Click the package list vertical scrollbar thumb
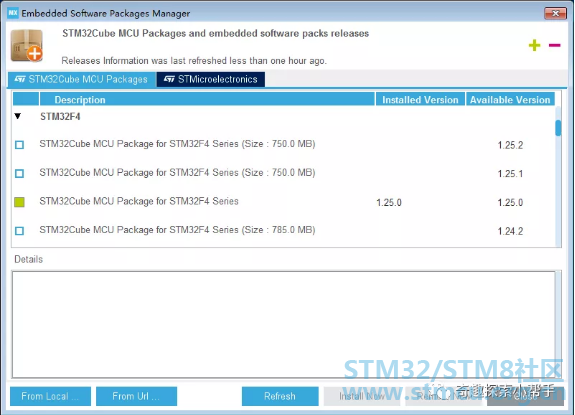The width and height of the screenshot is (575, 415). (558, 128)
